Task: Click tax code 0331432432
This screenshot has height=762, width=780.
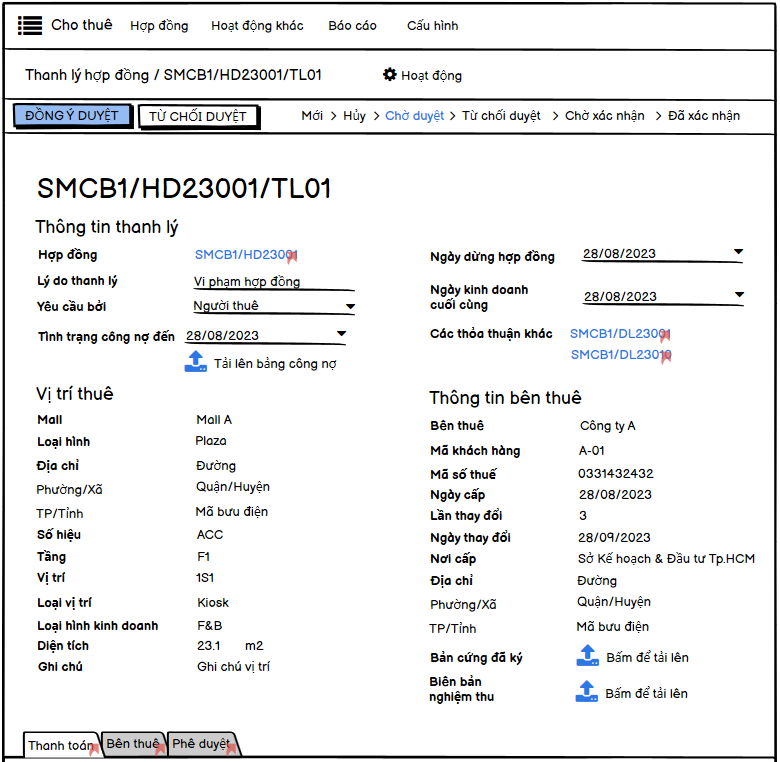Action: tap(616, 474)
